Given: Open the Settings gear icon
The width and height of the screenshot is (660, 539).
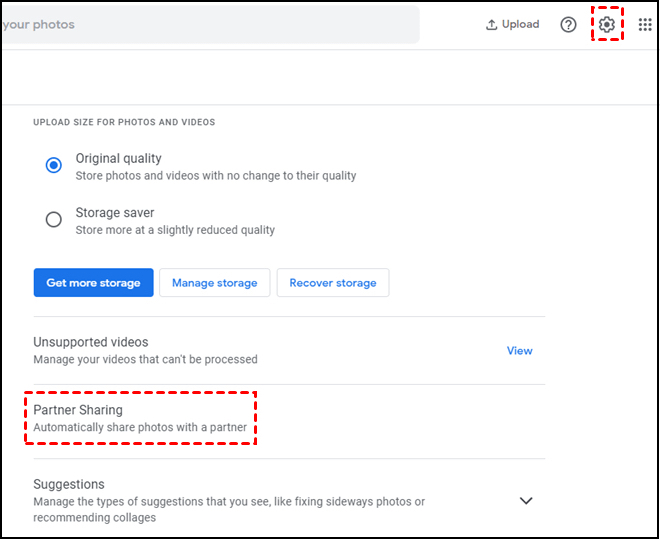Looking at the screenshot, I should pyautogui.click(x=607, y=24).
